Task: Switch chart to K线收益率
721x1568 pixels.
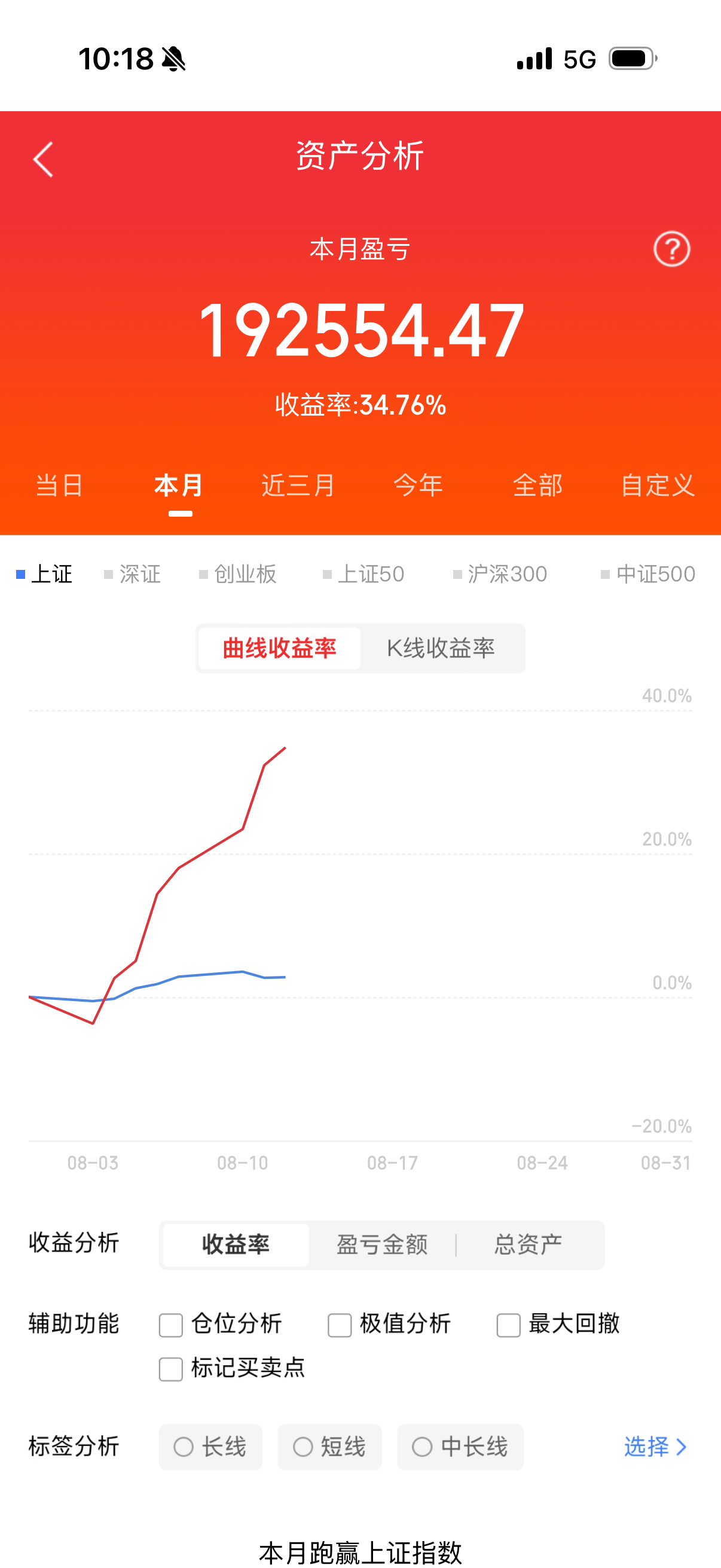Action: click(x=441, y=648)
